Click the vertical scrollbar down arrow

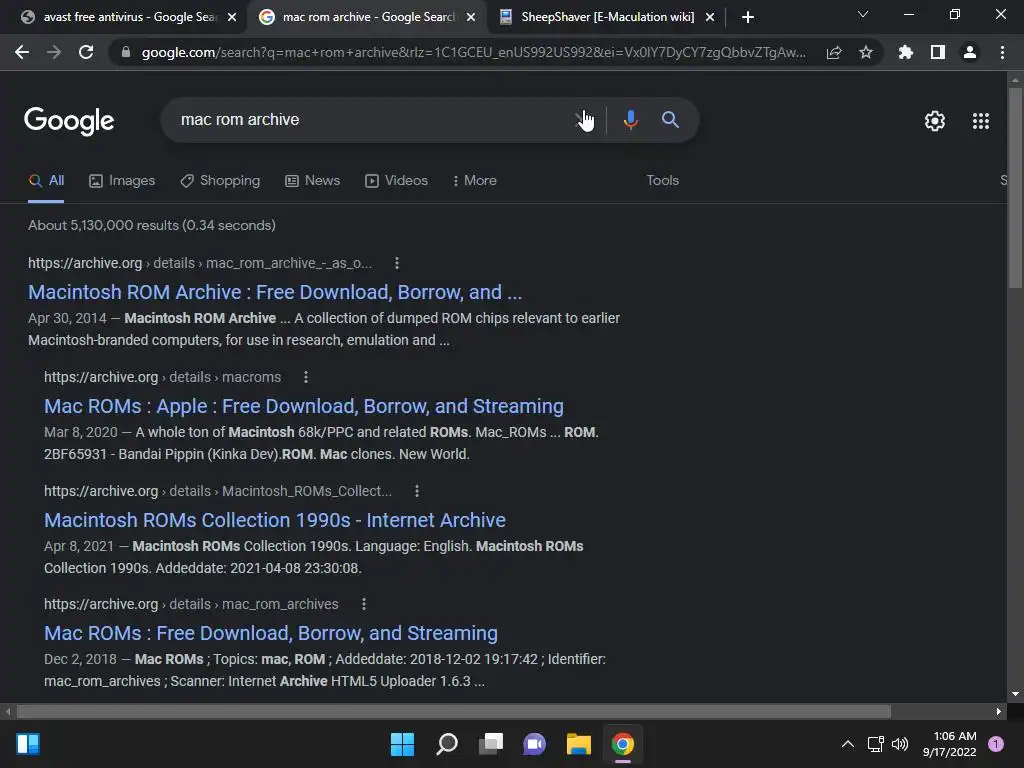[1015, 694]
